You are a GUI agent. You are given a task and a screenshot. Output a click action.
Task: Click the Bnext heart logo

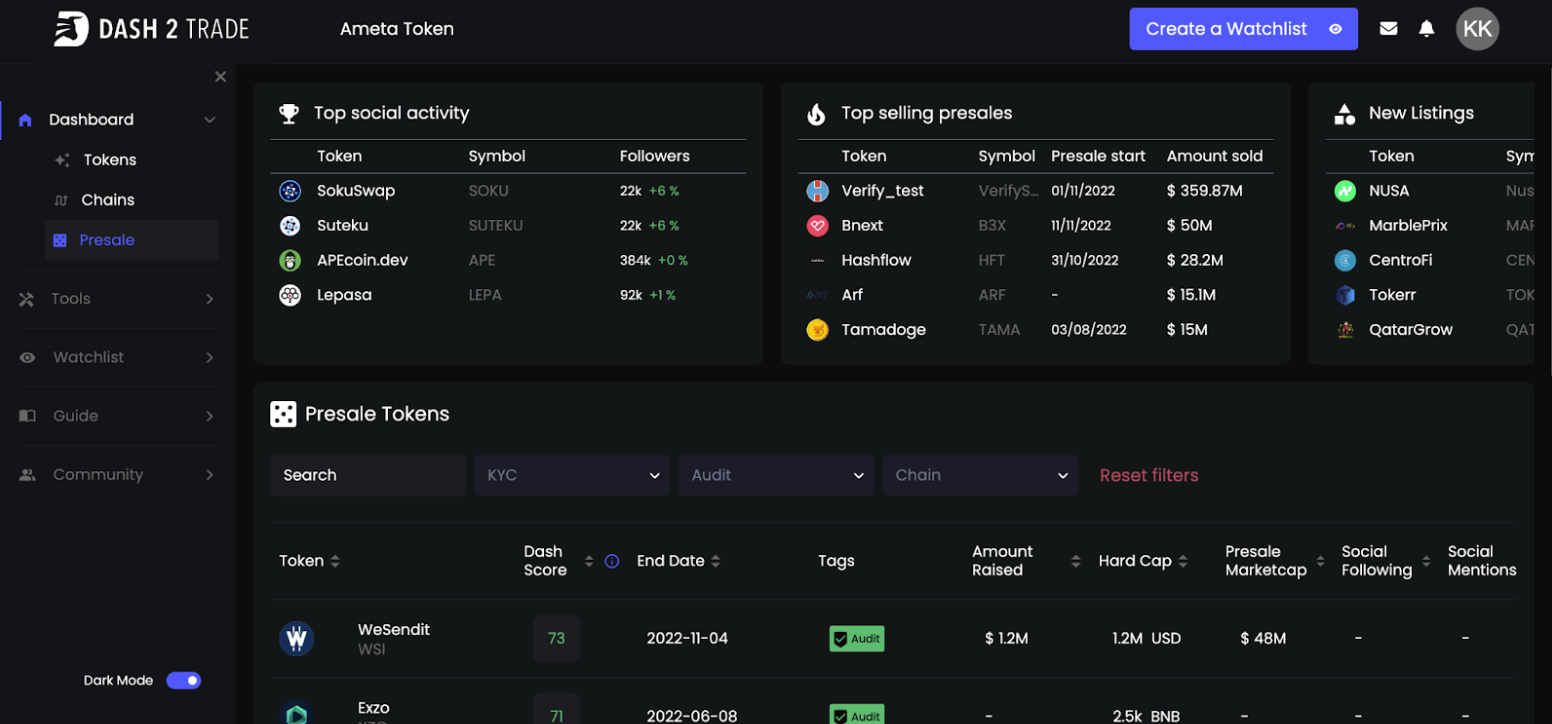[817, 226]
